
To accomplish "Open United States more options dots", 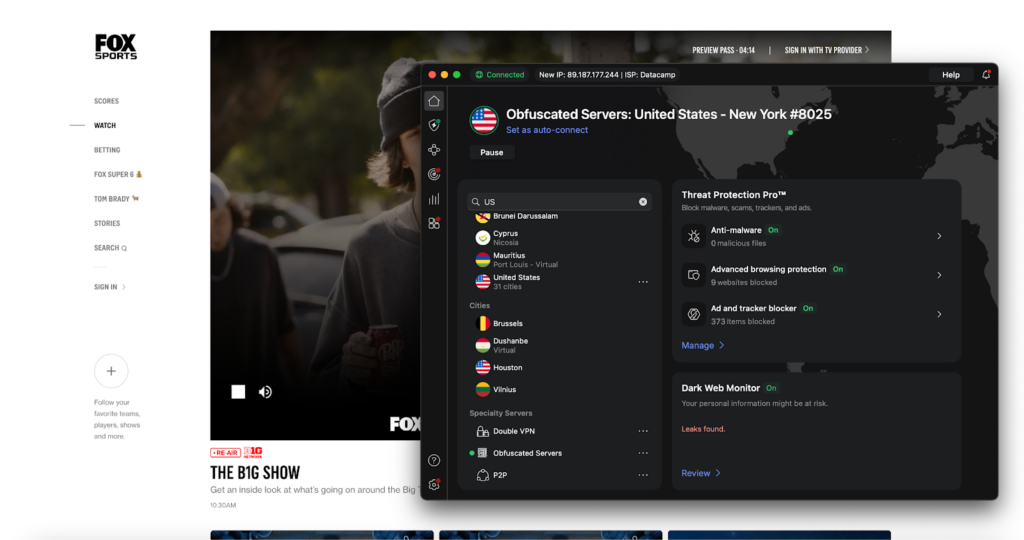I will point(643,282).
